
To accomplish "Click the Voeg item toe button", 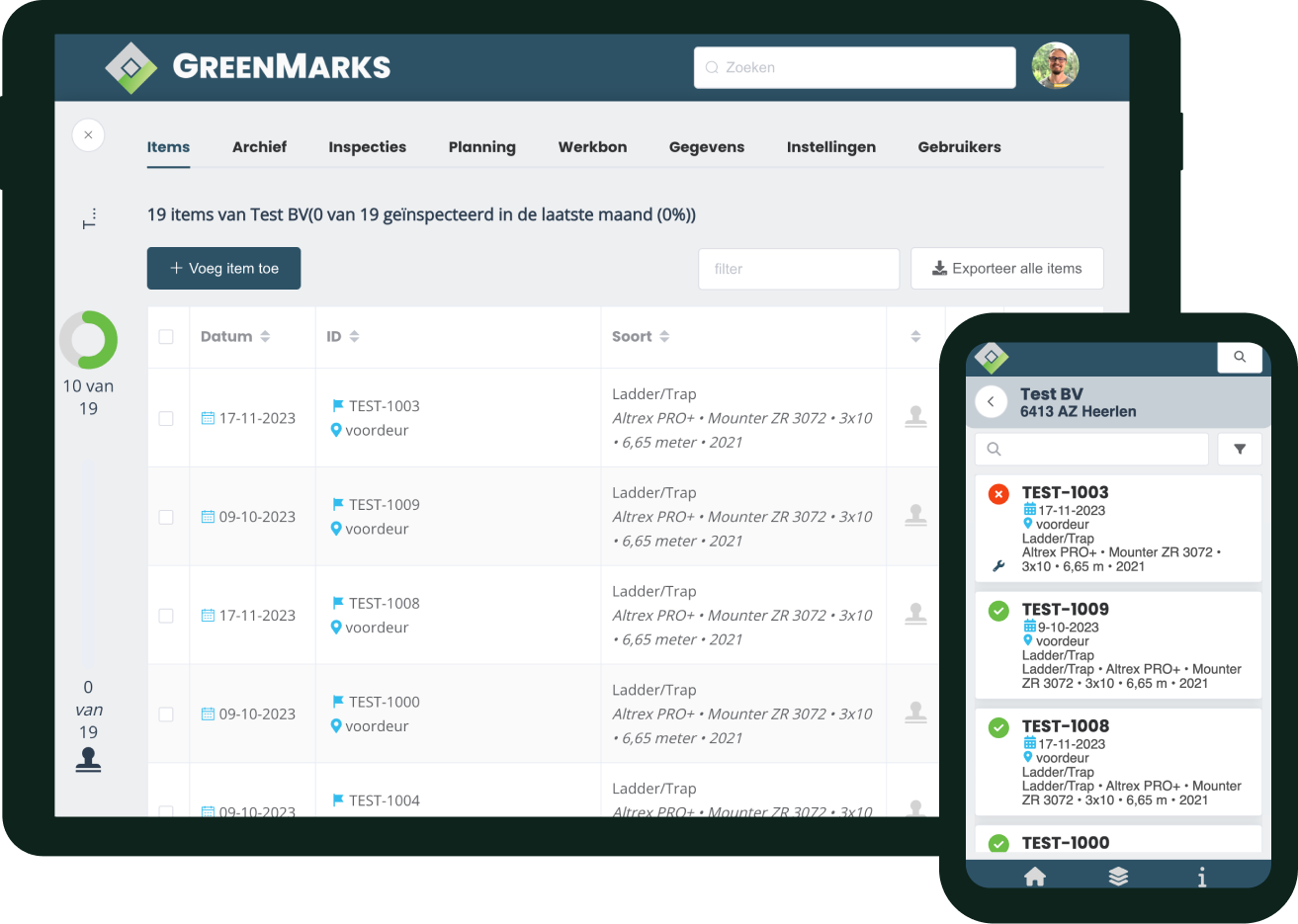I will pos(223,268).
